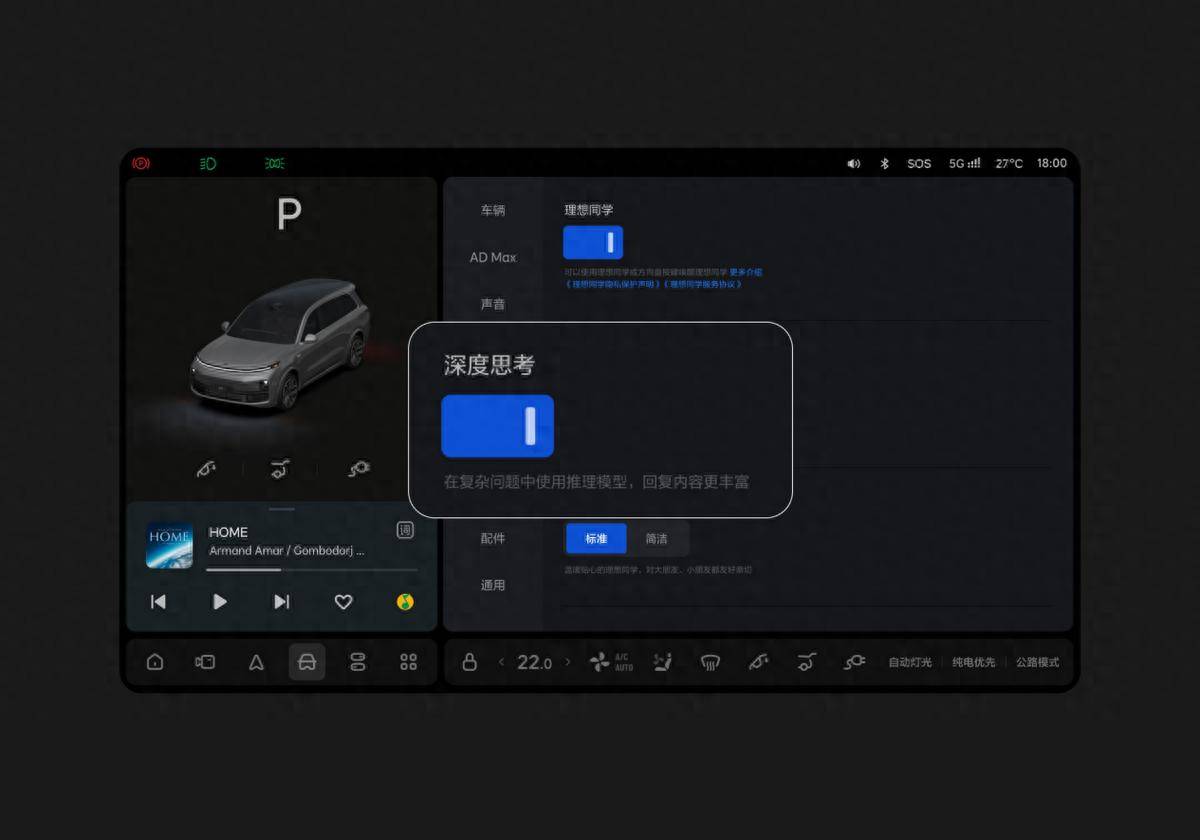Decrease temperature with left chevron
The image size is (1200, 840).
(501, 662)
